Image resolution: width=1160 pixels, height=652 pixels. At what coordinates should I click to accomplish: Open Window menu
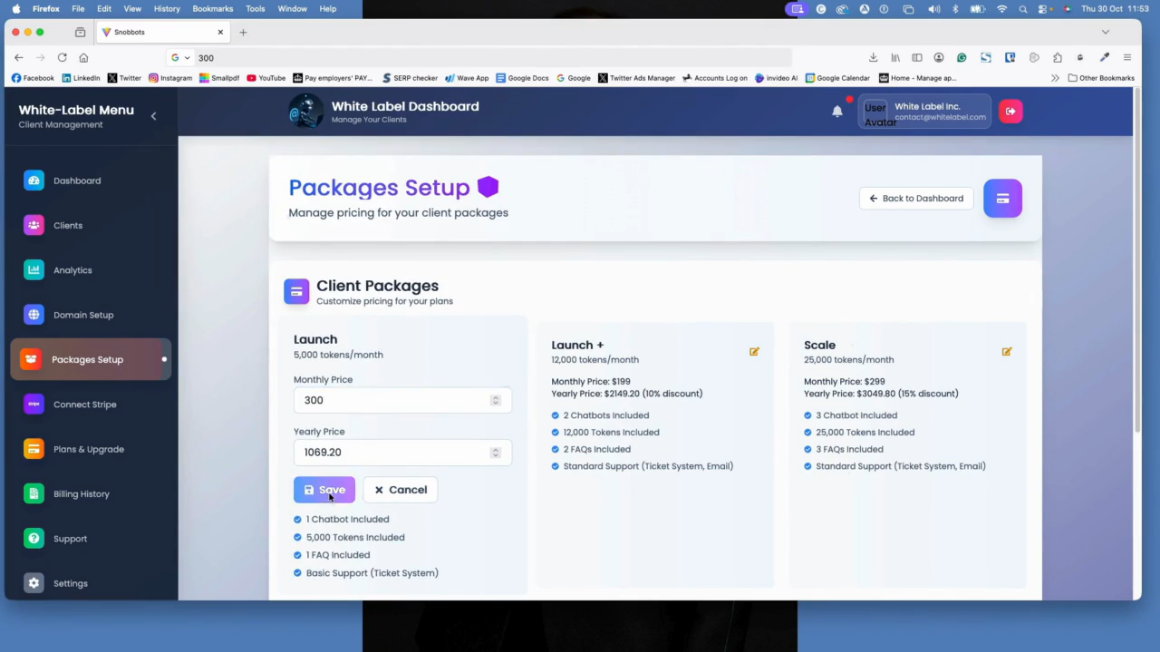click(x=292, y=9)
